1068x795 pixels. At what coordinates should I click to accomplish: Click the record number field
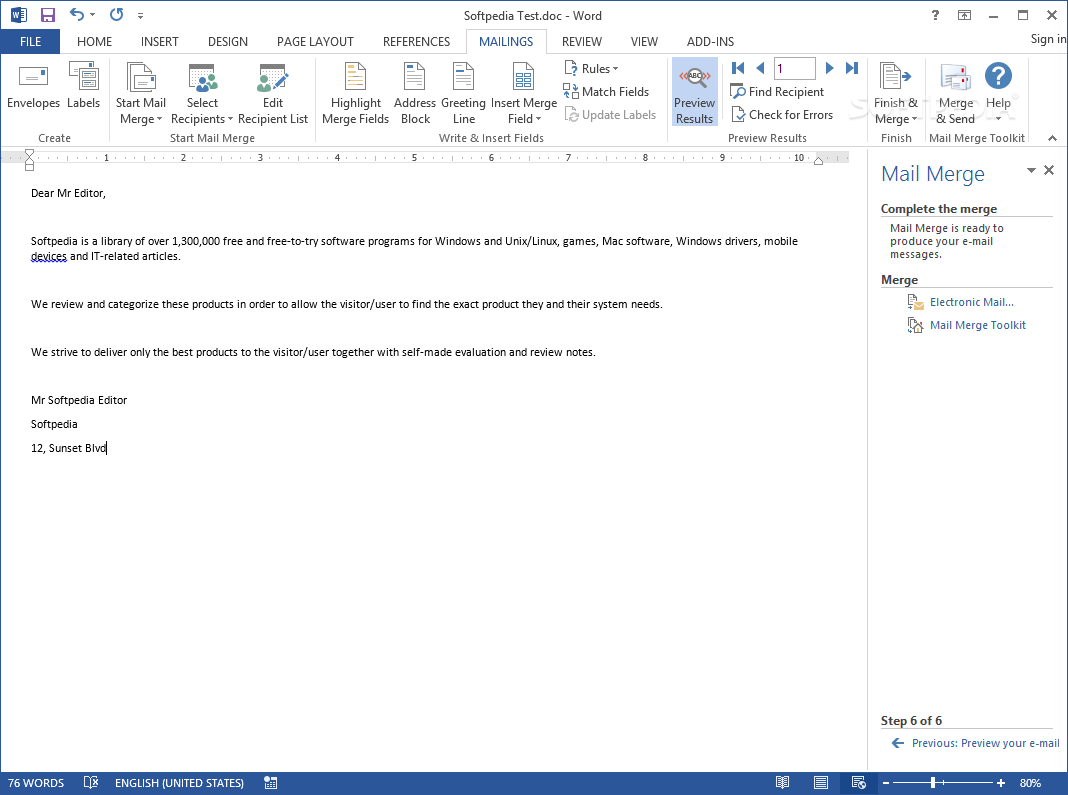[794, 68]
